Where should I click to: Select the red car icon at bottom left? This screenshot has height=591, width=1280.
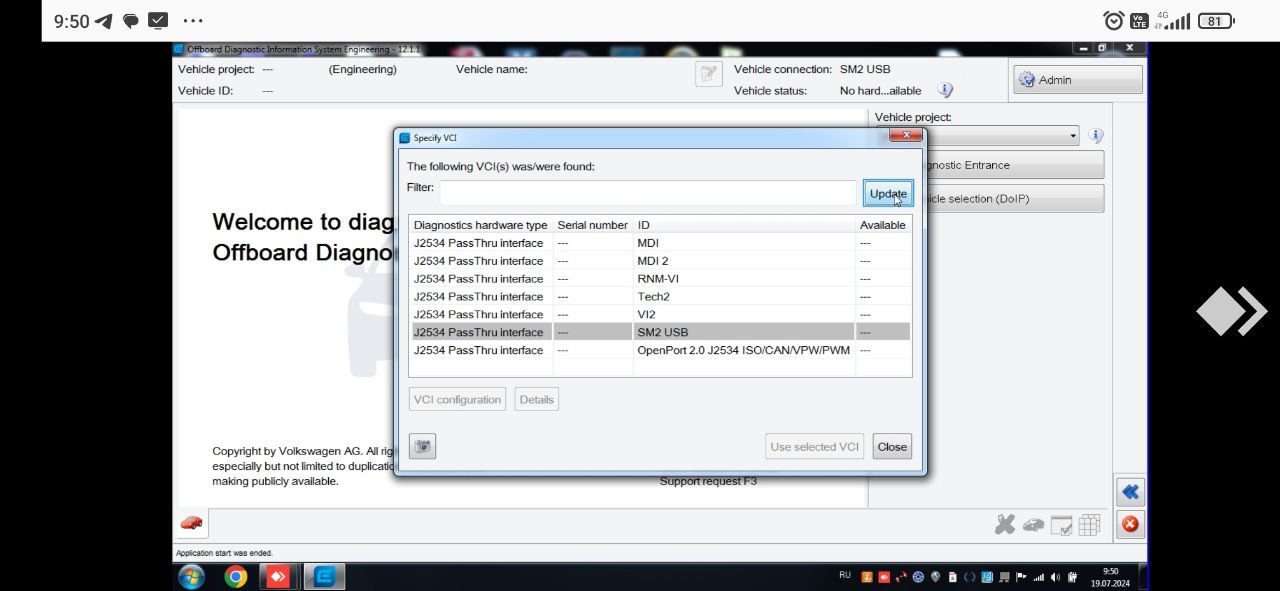[x=191, y=523]
